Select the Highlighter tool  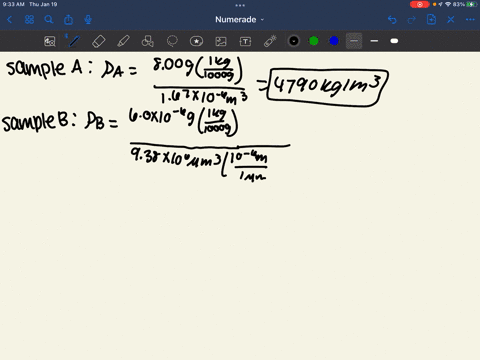click(x=123, y=41)
